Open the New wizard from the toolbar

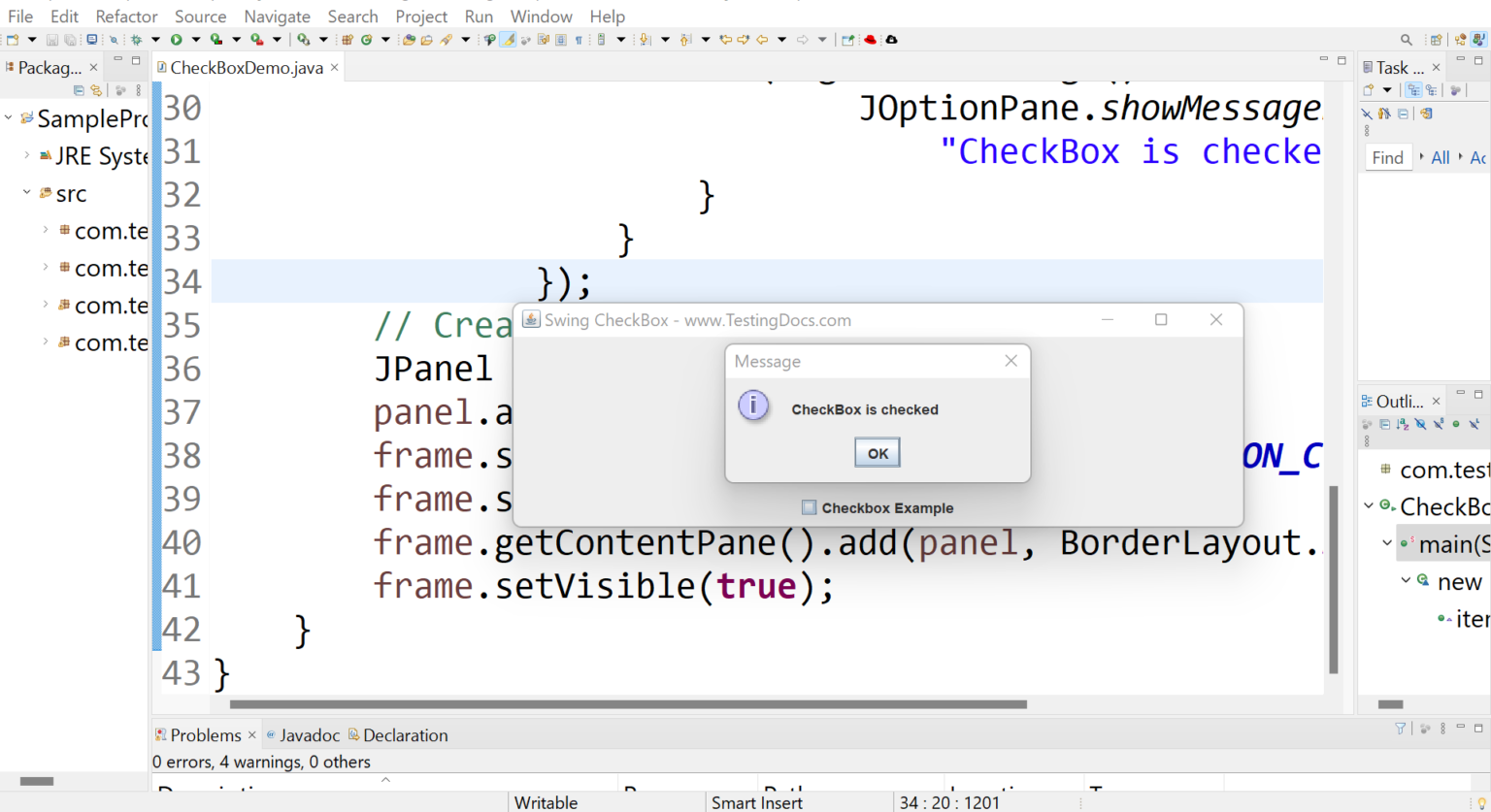tap(15, 39)
